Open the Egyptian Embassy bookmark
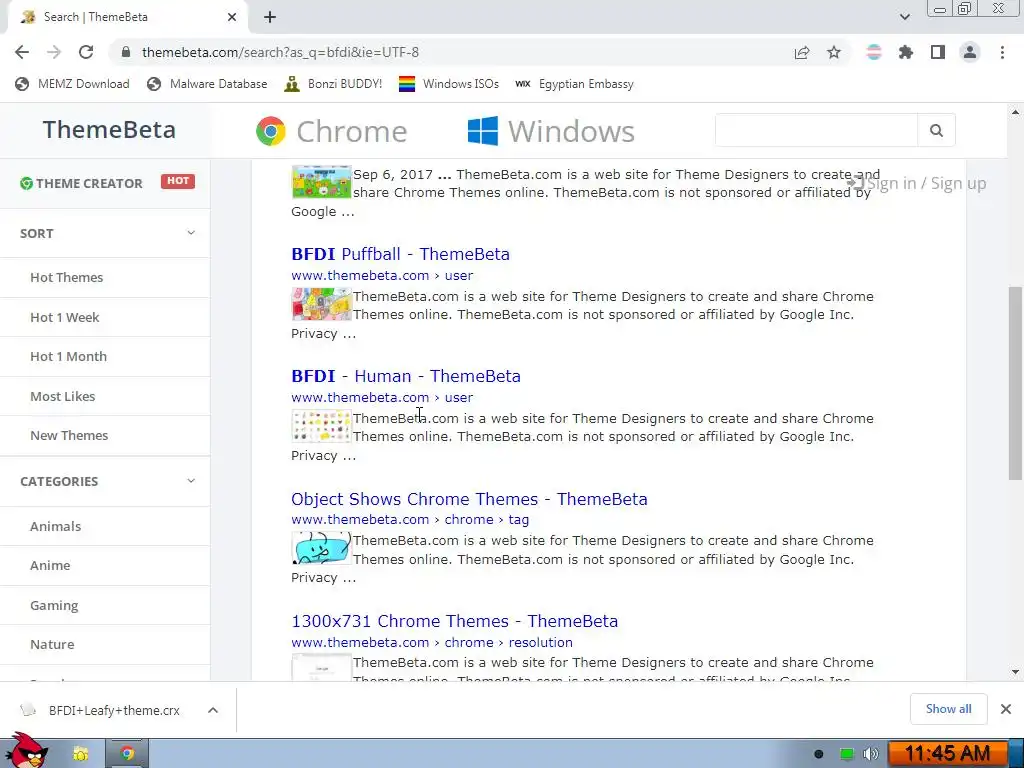1024x768 pixels. pyautogui.click(x=575, y=84)
